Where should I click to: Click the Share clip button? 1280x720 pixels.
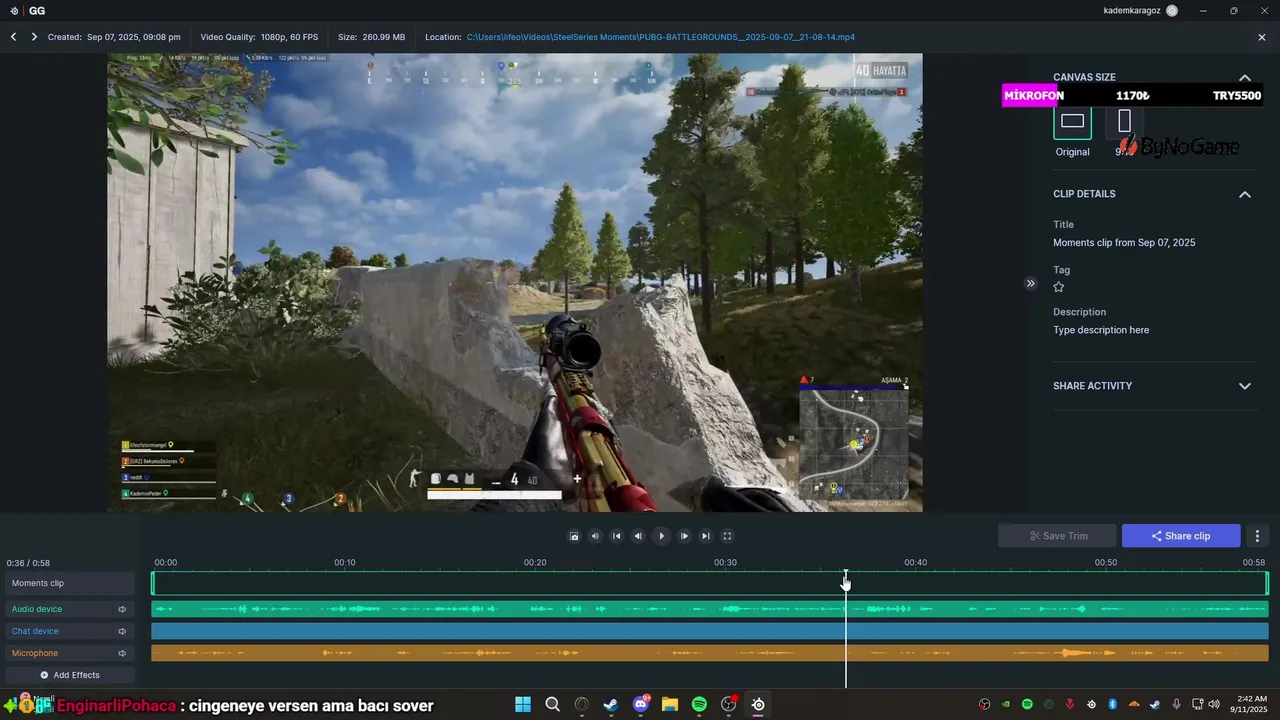click(x=1181, y=536)
